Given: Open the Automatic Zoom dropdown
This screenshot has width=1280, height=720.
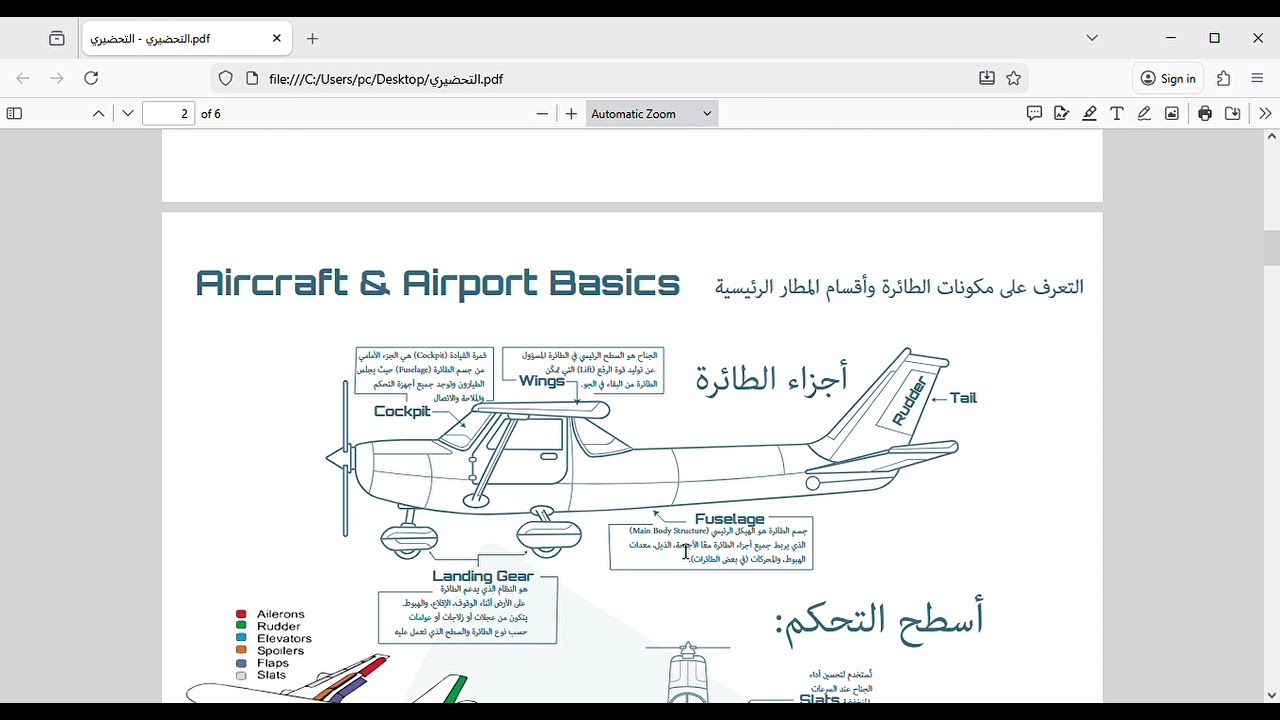Looking at the screenshot, I should (x=652, y=114).
